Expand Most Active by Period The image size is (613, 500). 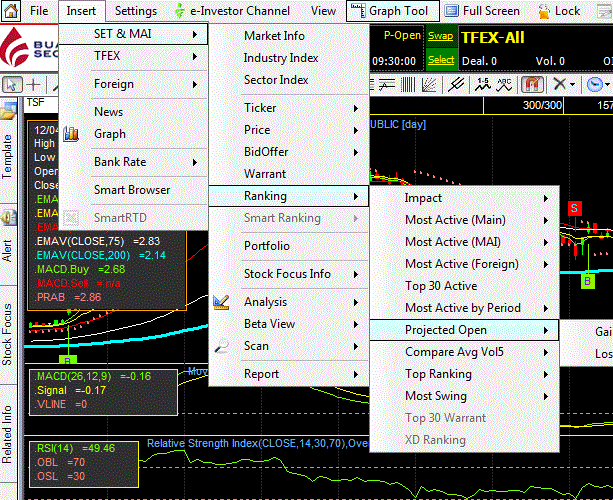[464, 308]
